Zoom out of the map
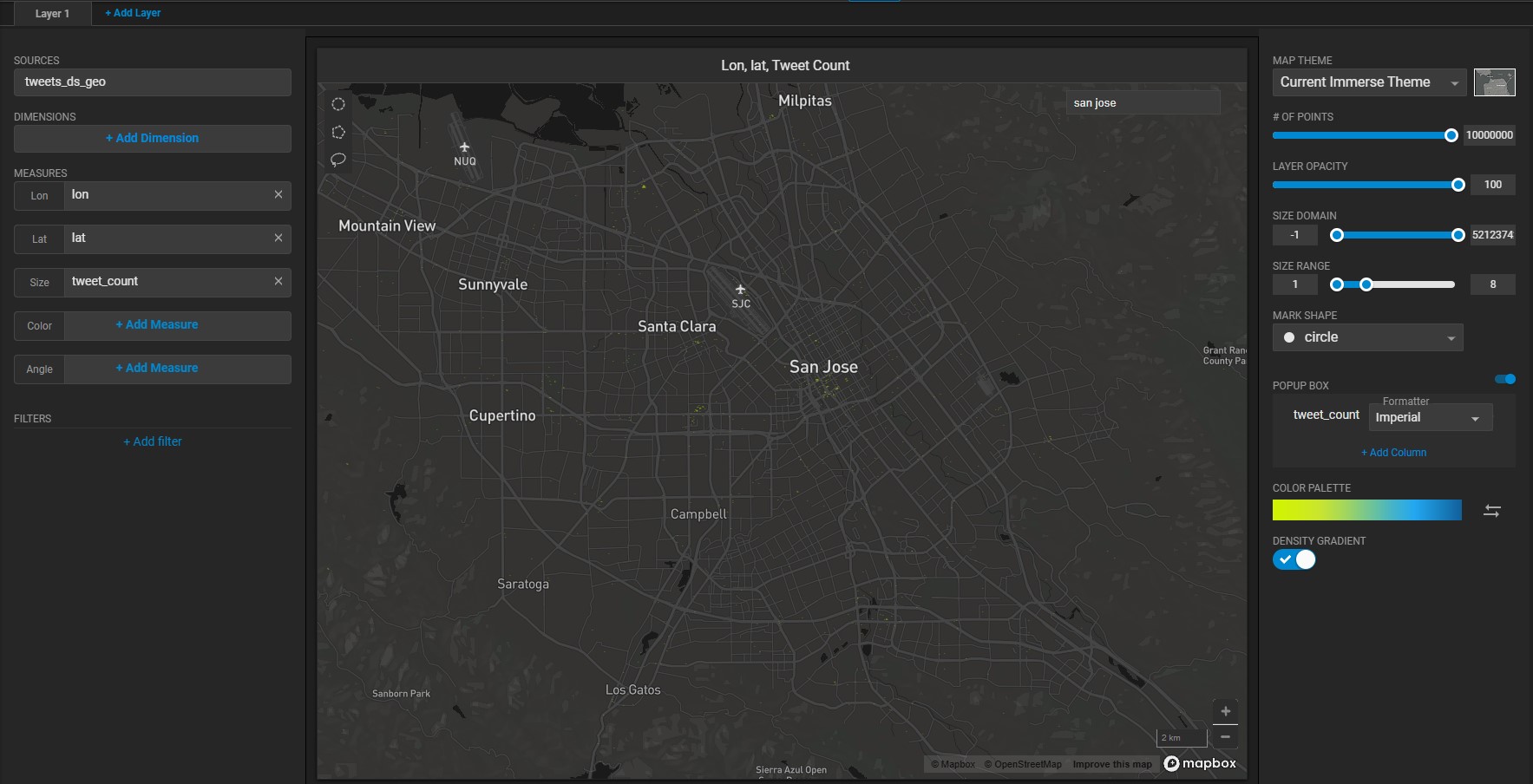The width and height of the screenshot is (1533, 784). (x=1225, y=736)
